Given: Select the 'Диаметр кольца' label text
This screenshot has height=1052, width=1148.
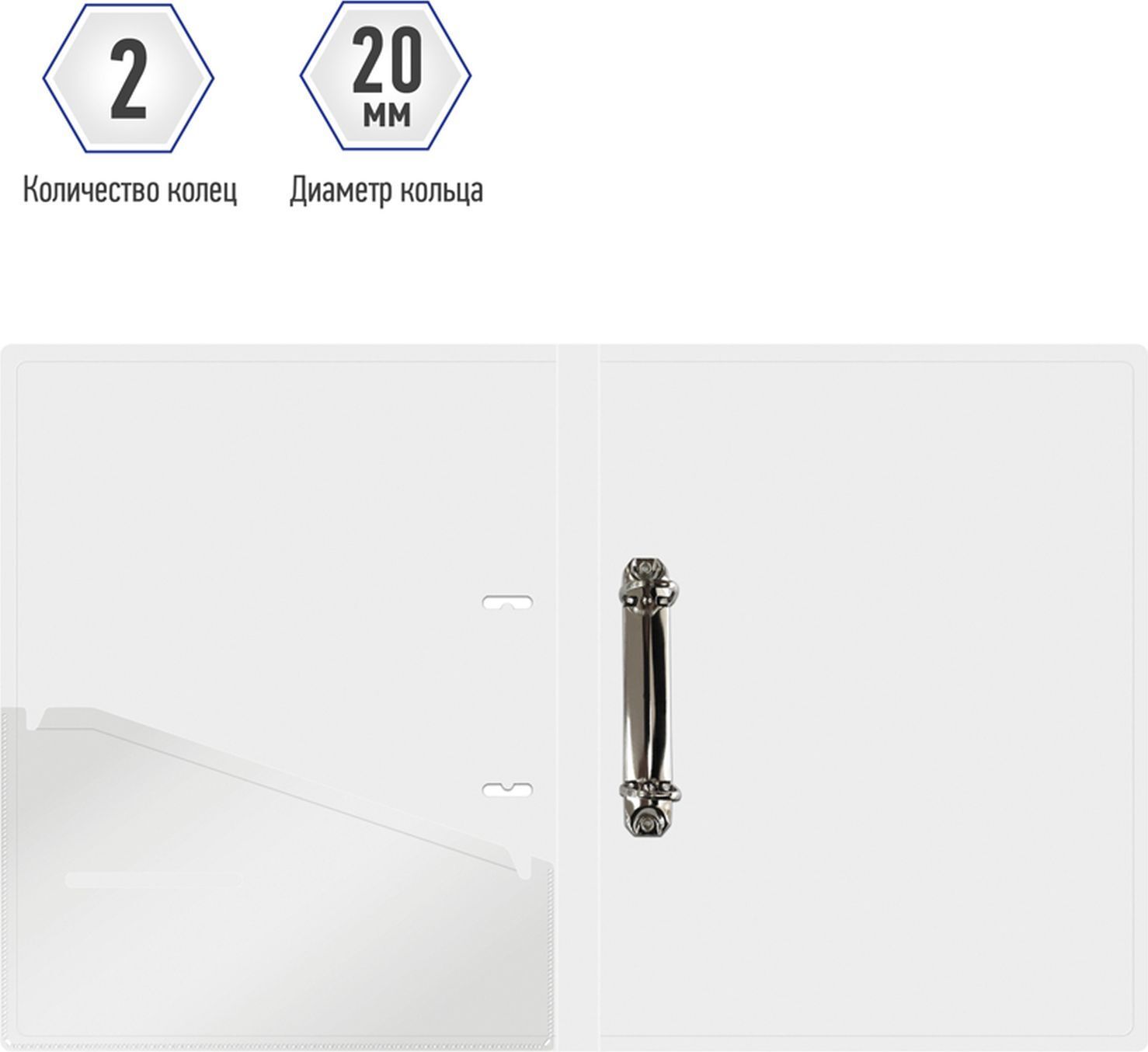Looking at the screenshot, I should coord(386,190).
